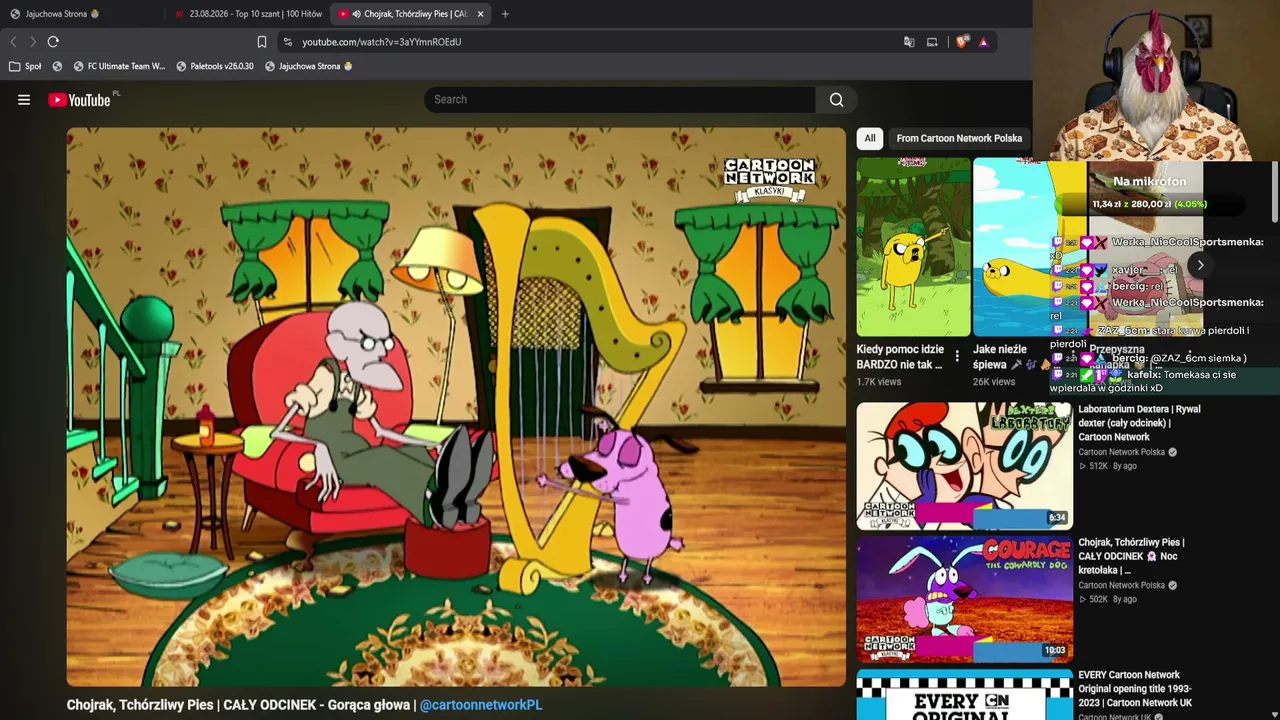
Task: Select the All filter chip
Action: pos(870,138)
